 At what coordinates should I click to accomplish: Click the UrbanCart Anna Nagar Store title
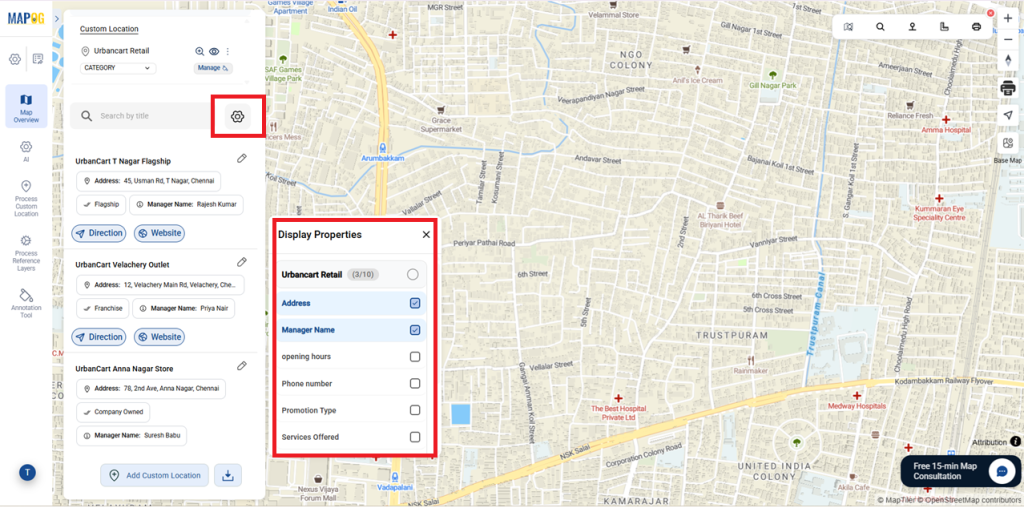tap(124, 369)
